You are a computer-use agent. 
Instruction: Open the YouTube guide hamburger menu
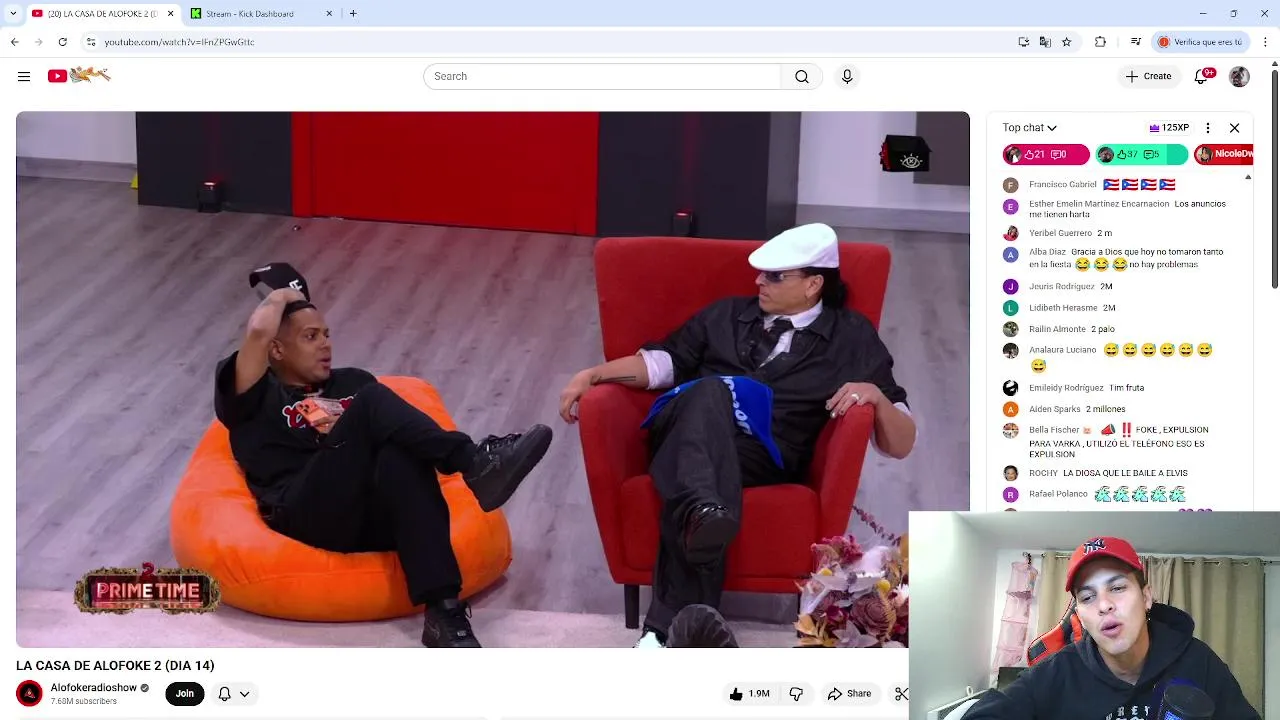[x=24, y=76]
